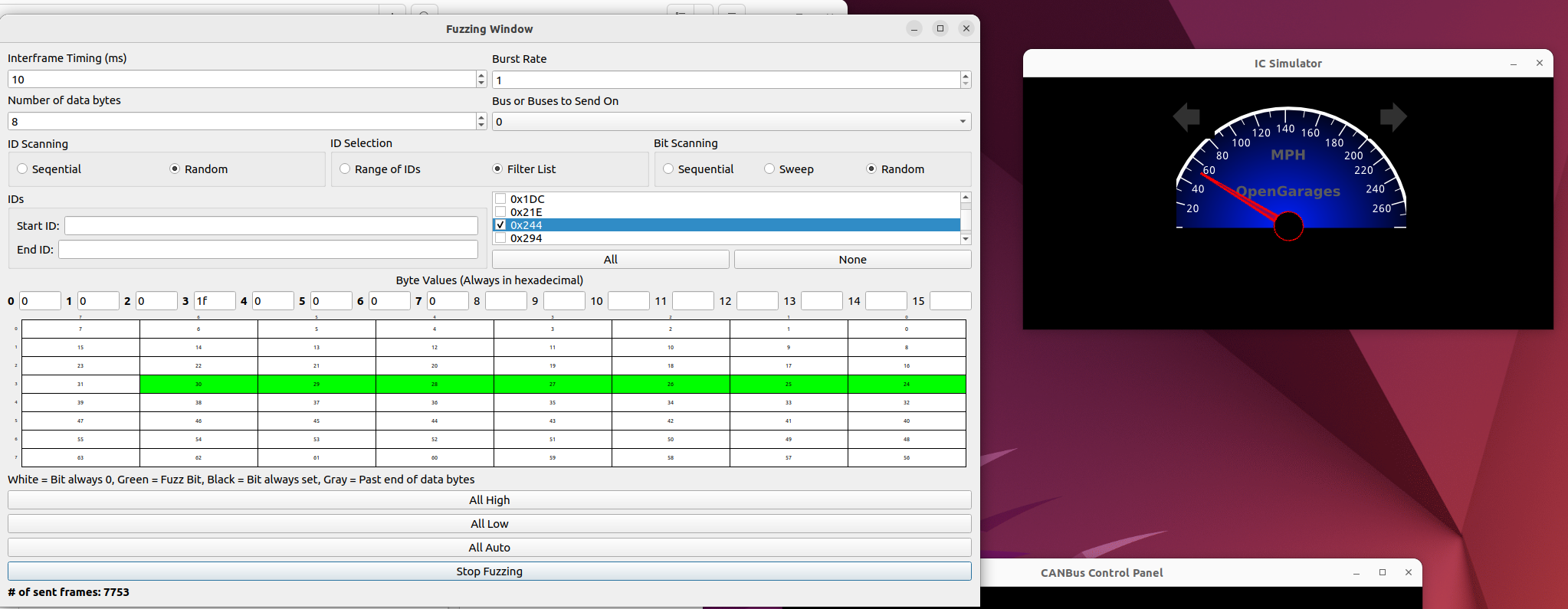1568x609 pixels.
Task: Click the Number of data bytes field
Action: tap(242, 121)
